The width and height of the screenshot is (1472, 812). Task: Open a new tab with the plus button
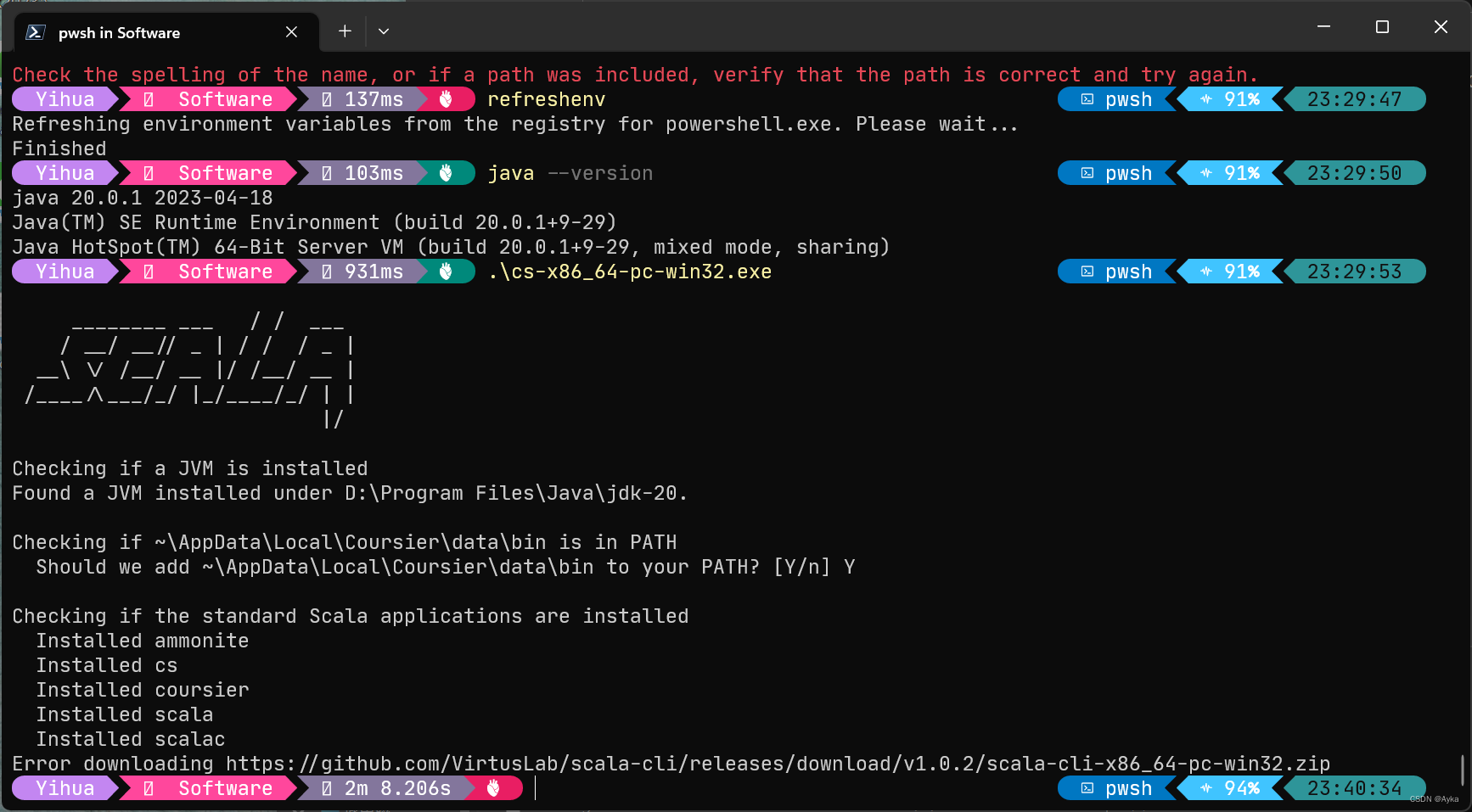(345, 31)
